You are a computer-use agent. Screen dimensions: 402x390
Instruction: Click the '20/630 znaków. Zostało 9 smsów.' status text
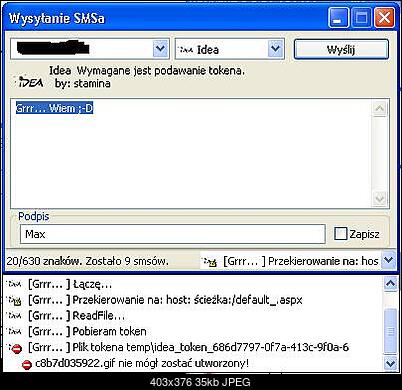88,261
